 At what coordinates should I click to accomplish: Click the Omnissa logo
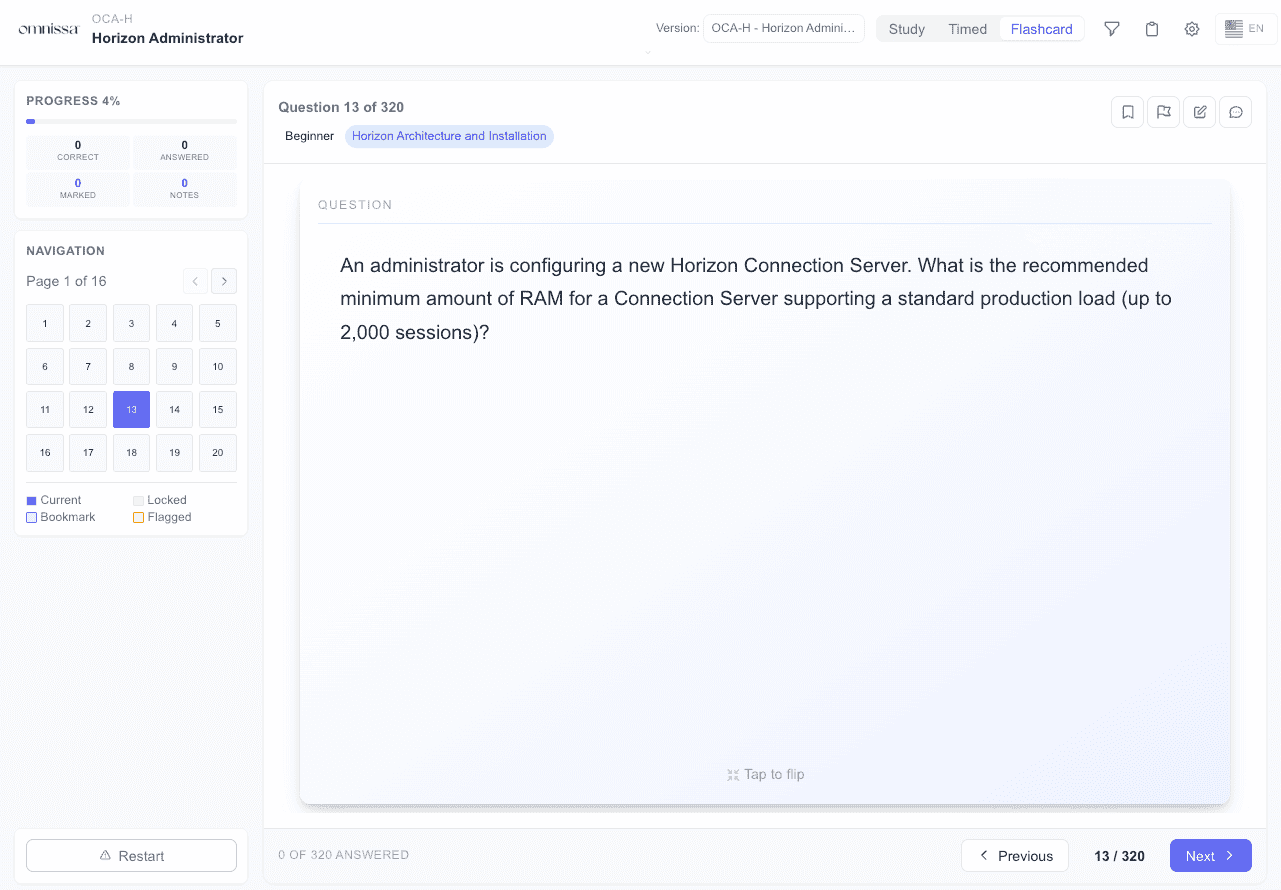[48, 29]
